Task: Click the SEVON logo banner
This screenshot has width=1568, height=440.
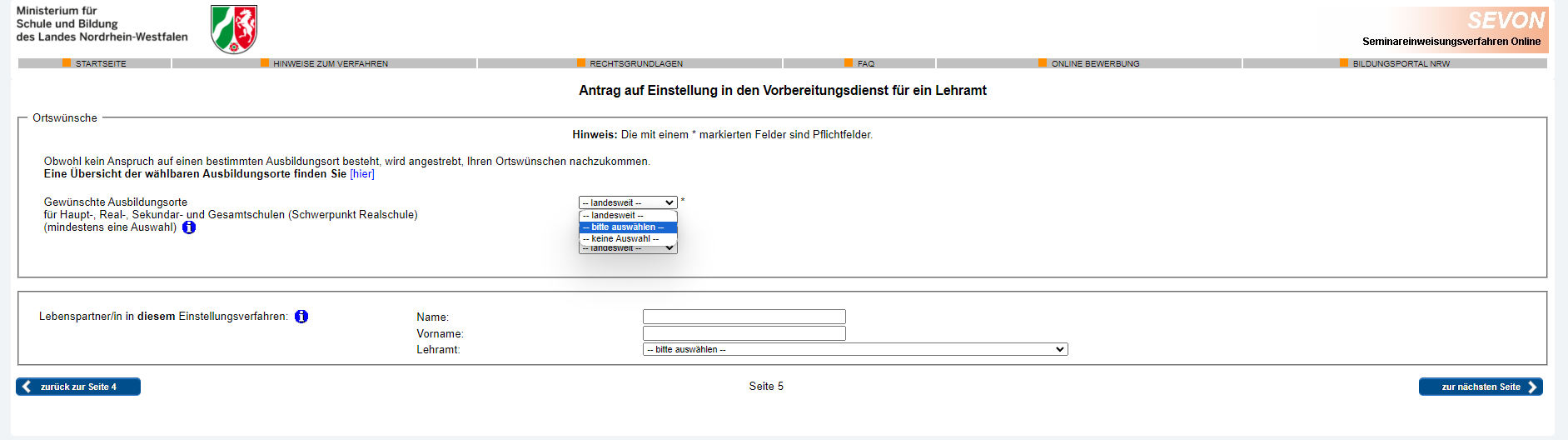Action: pos(1471,29)
